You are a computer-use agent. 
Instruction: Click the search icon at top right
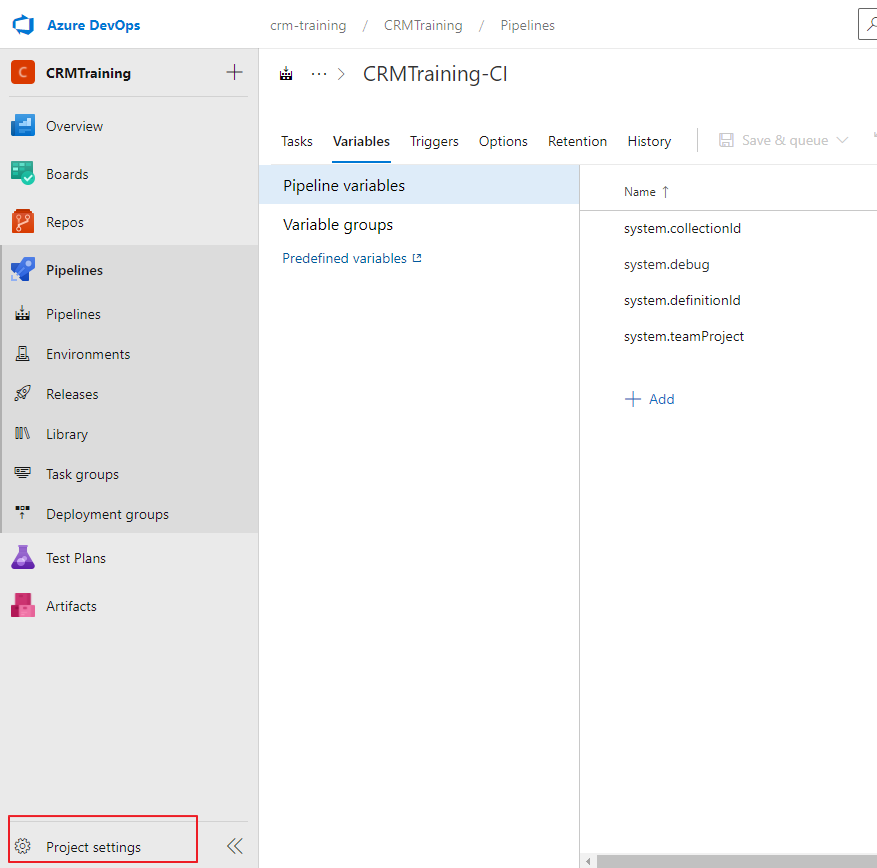pos(870,24)
